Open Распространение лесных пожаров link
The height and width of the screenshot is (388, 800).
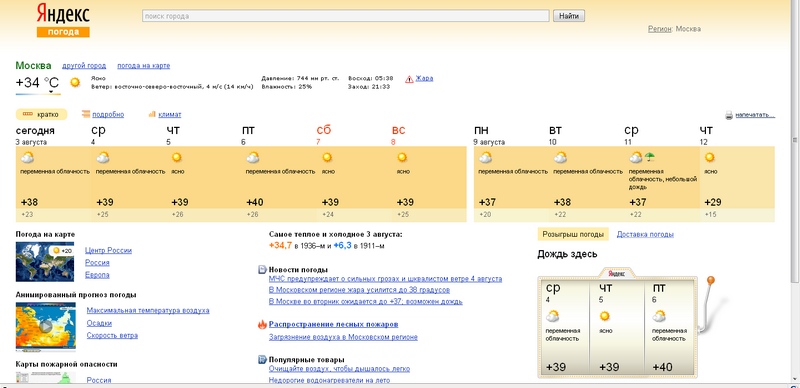click(x=334, y=325)
